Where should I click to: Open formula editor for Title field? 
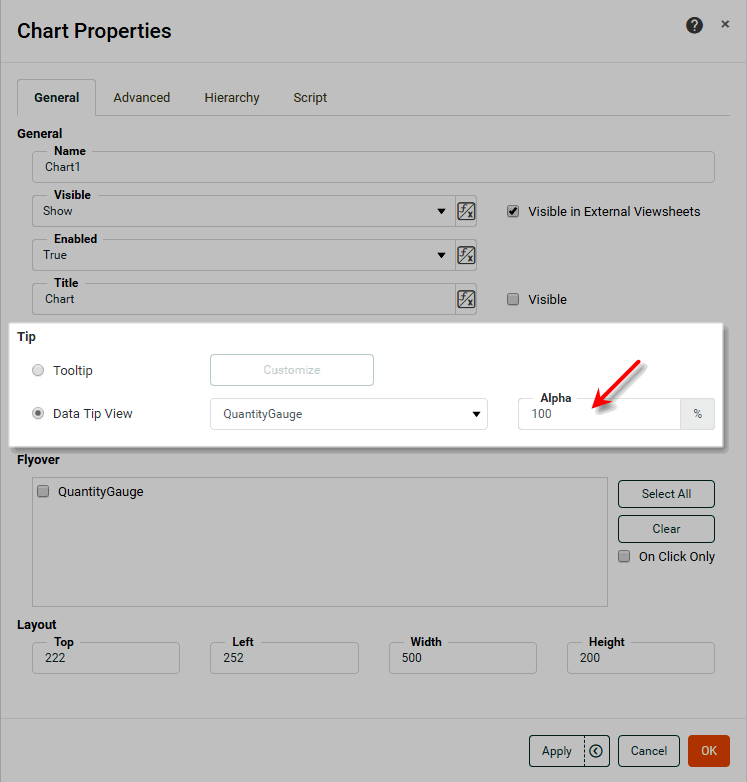pos(466,299)
